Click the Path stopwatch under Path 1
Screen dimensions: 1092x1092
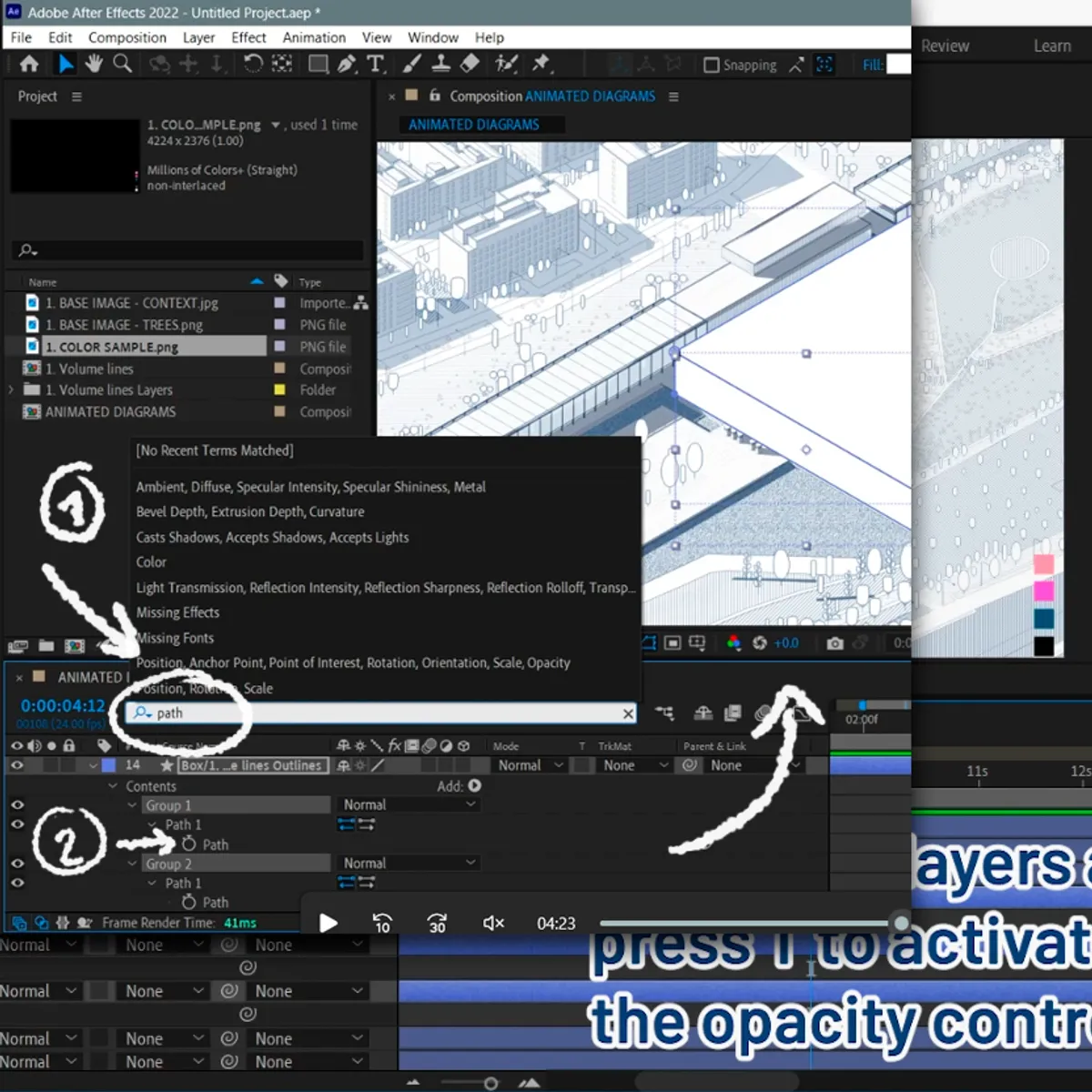point(188,844)
